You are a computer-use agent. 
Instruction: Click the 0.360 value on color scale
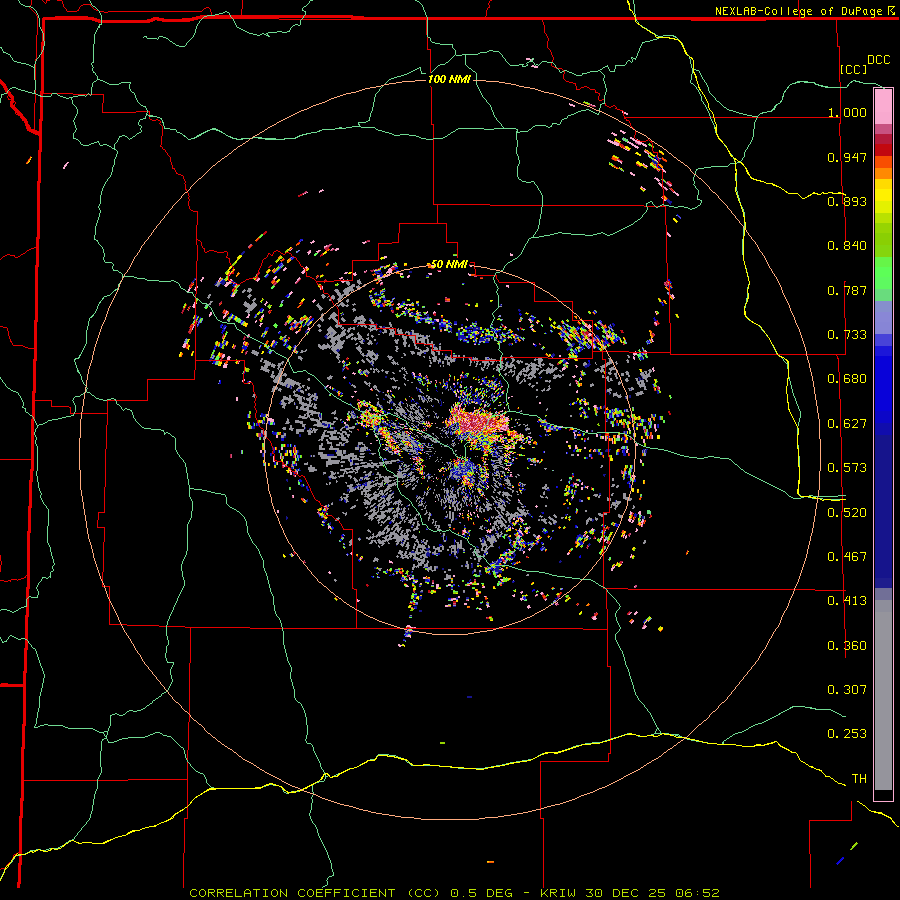click(847, 646)
